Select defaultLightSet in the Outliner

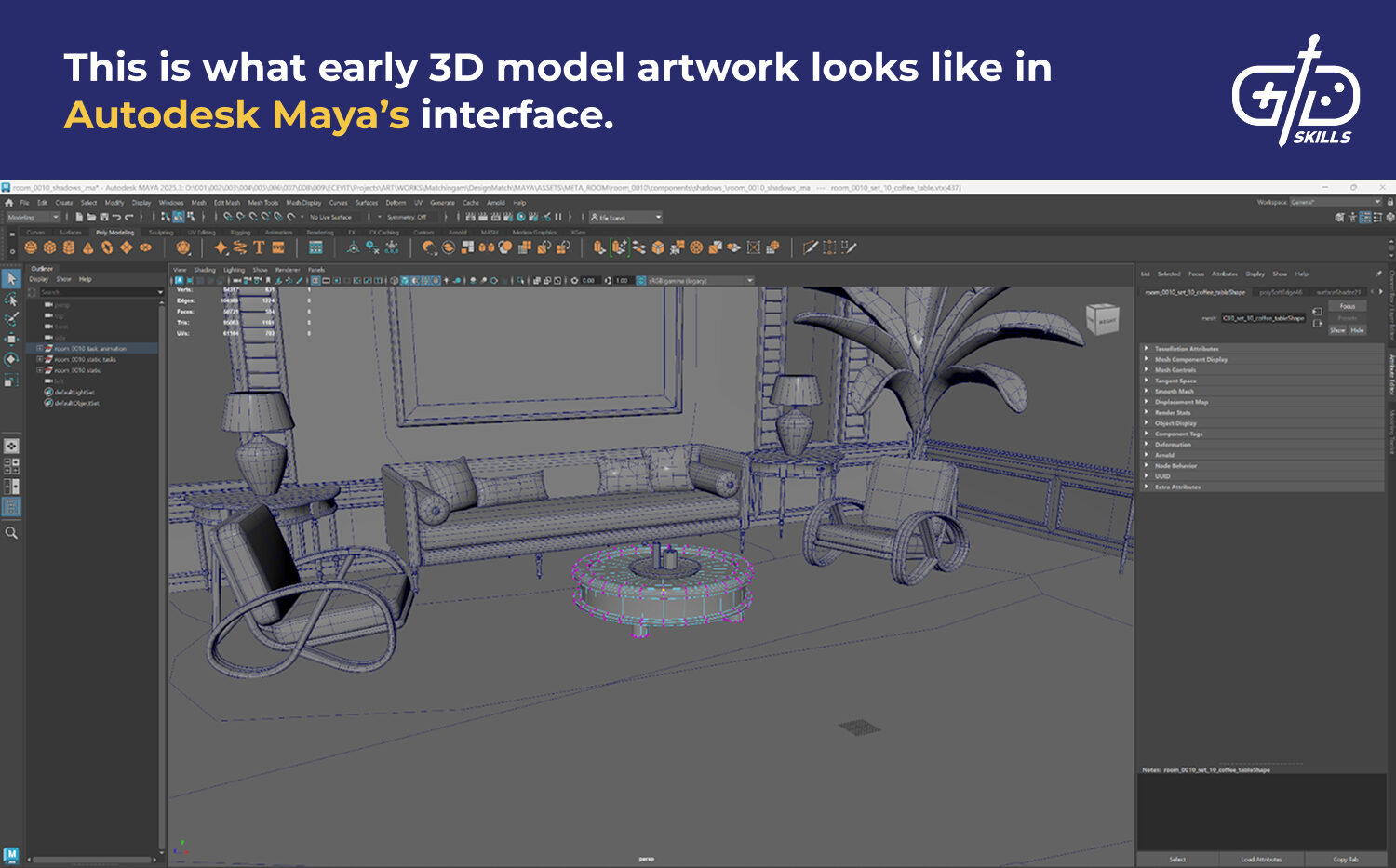[76, 393]
